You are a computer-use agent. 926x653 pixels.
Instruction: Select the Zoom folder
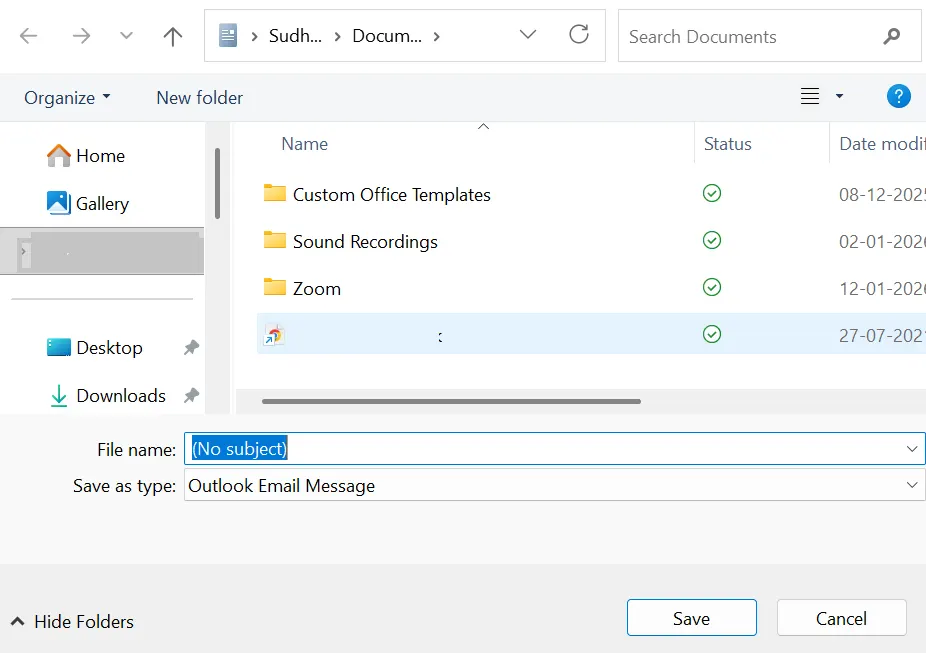(316, 289)
